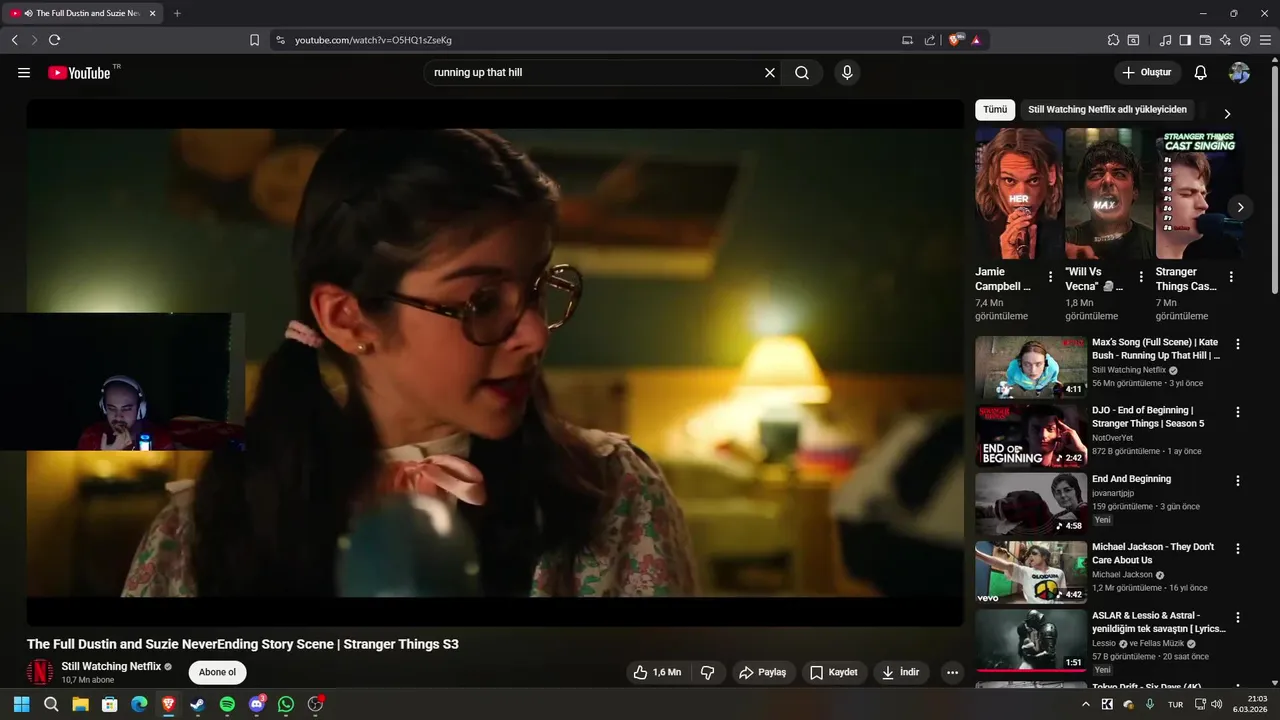The image size is (1280, 720).
Task: Toggle the browser sidebar panel icon
Action: point(1185,40)
